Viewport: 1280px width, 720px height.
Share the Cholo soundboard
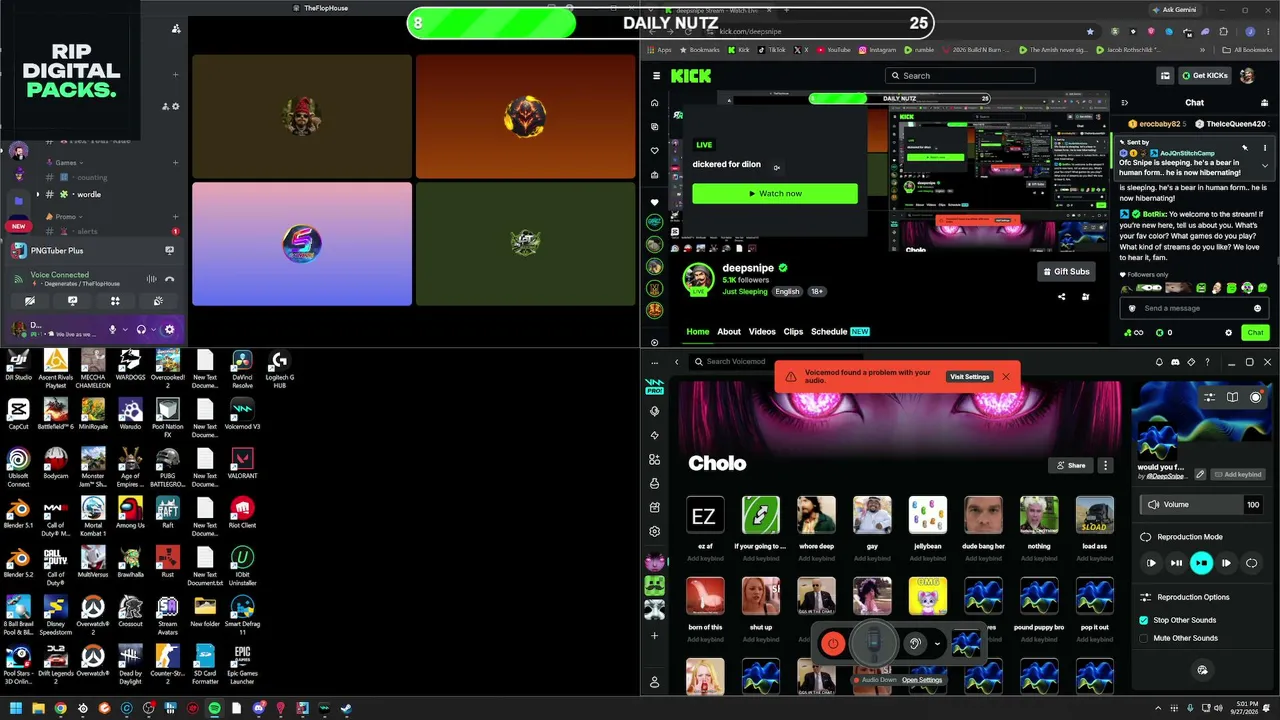tap(1070, 465)
